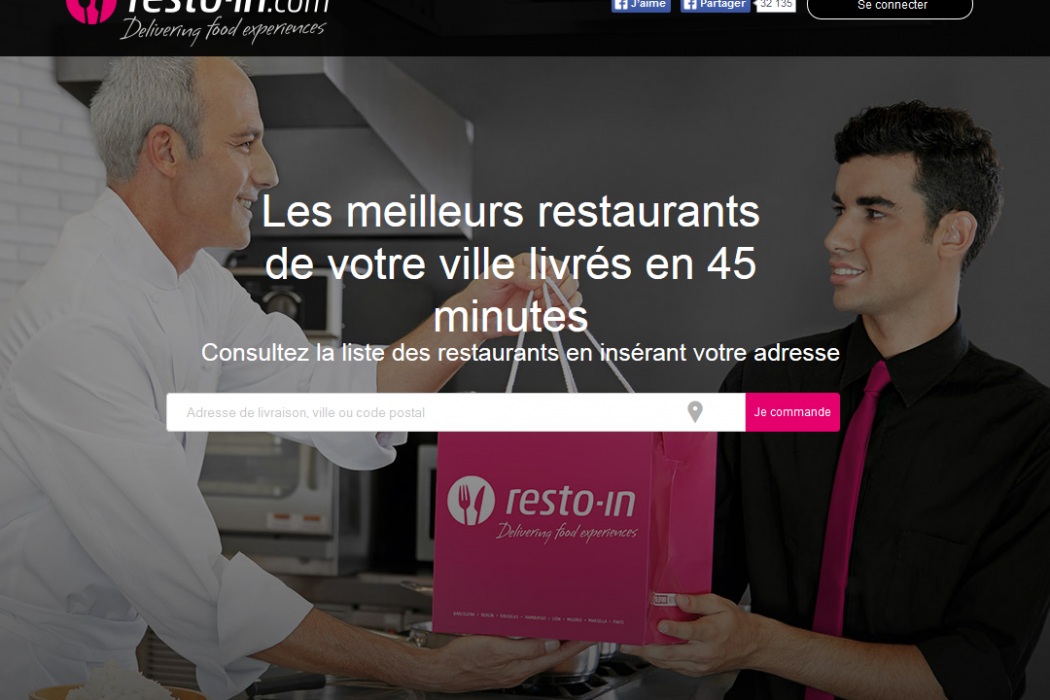The width and height of the screenshot is (1050, 700).
Task: Click the 'Les meilleurs restaurants' headline
Action: click(x=510, y=212)
